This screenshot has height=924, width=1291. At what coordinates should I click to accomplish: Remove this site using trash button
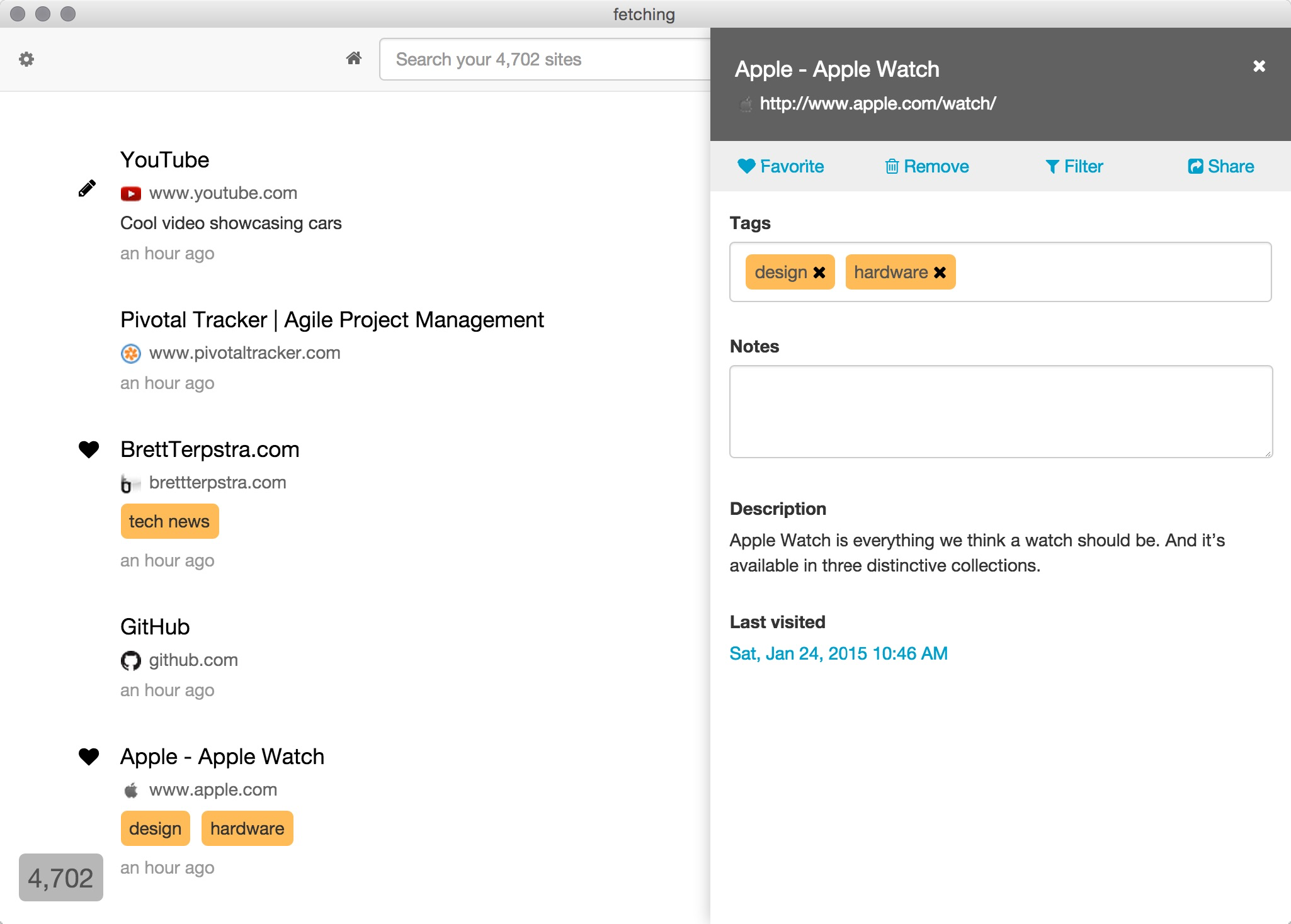point(926,166)
